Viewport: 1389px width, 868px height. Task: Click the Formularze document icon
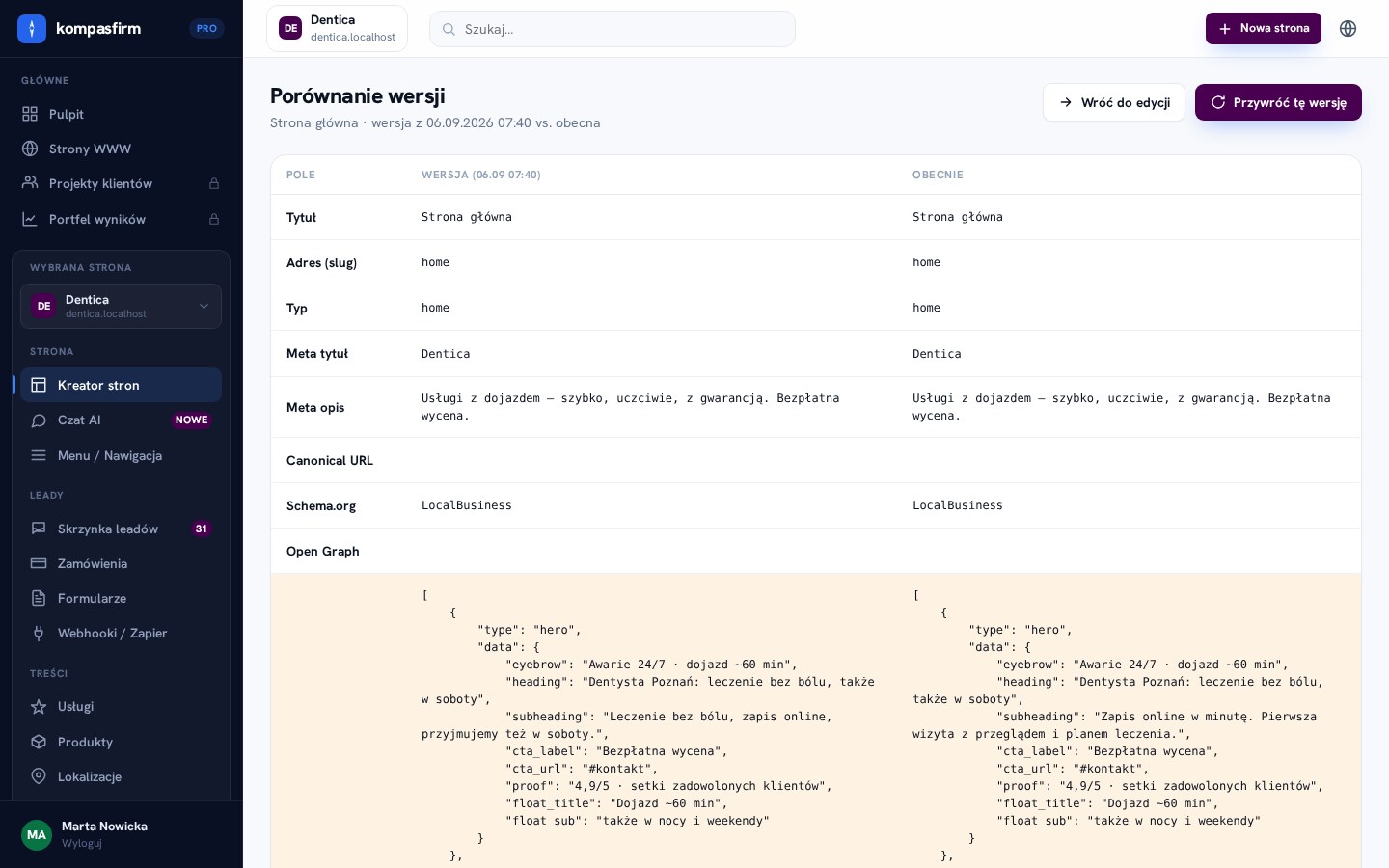tap(39, 598)
